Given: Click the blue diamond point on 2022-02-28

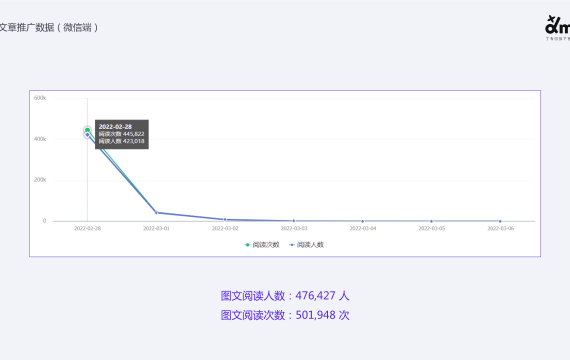Looking at the screenshot, I should pyautogui.click(x=87, y=135).
